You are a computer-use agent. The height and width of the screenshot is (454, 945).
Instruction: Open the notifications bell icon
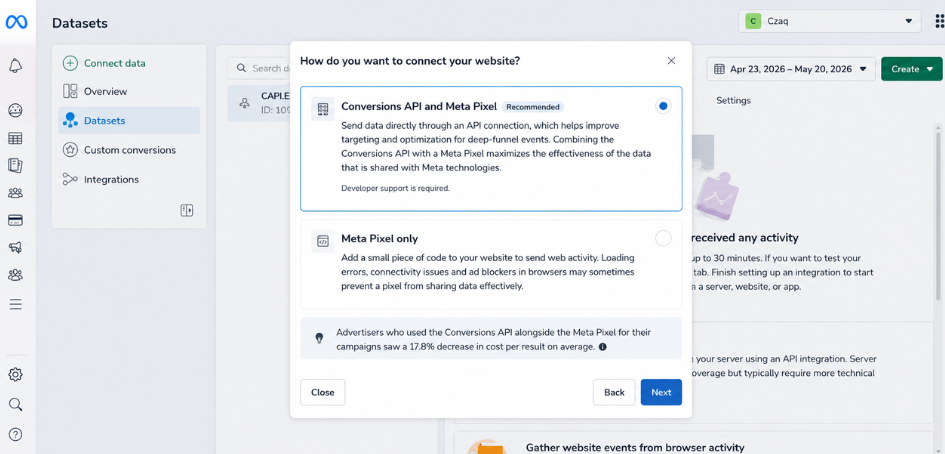(x=16, y=66)
